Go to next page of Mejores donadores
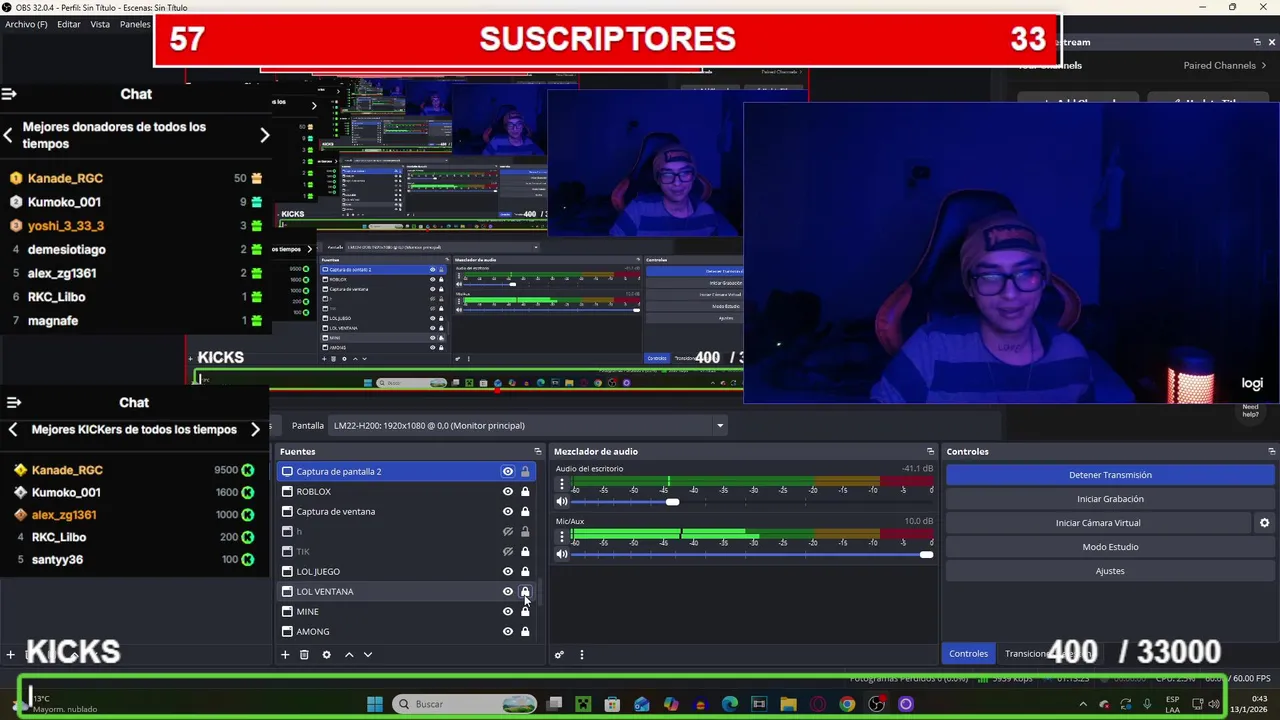The width and height of the screenshot is (1280, 720). click(x=265, y=135)
